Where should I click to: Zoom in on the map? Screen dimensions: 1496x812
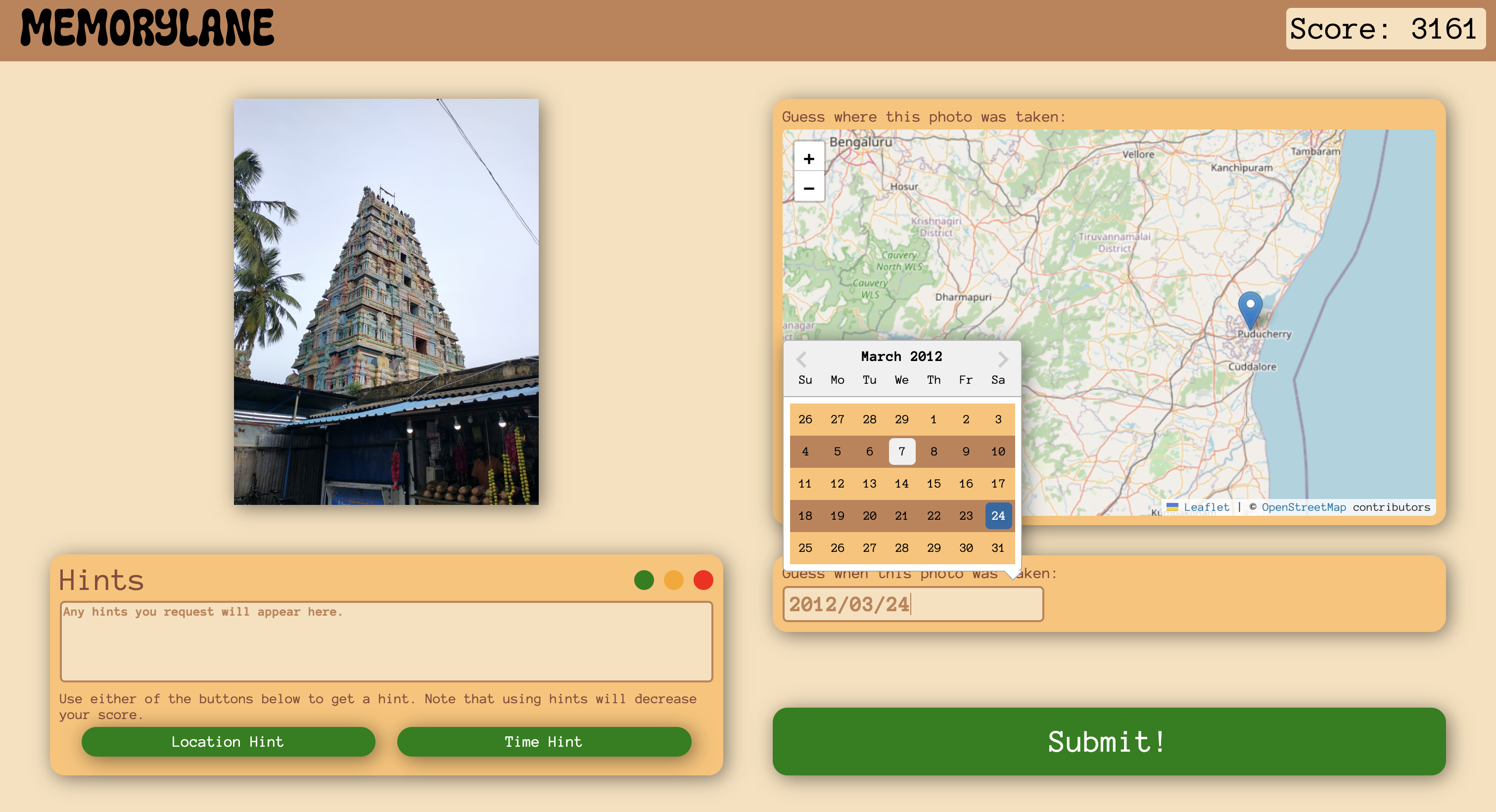pyautogui.click(x=808, y=158)
